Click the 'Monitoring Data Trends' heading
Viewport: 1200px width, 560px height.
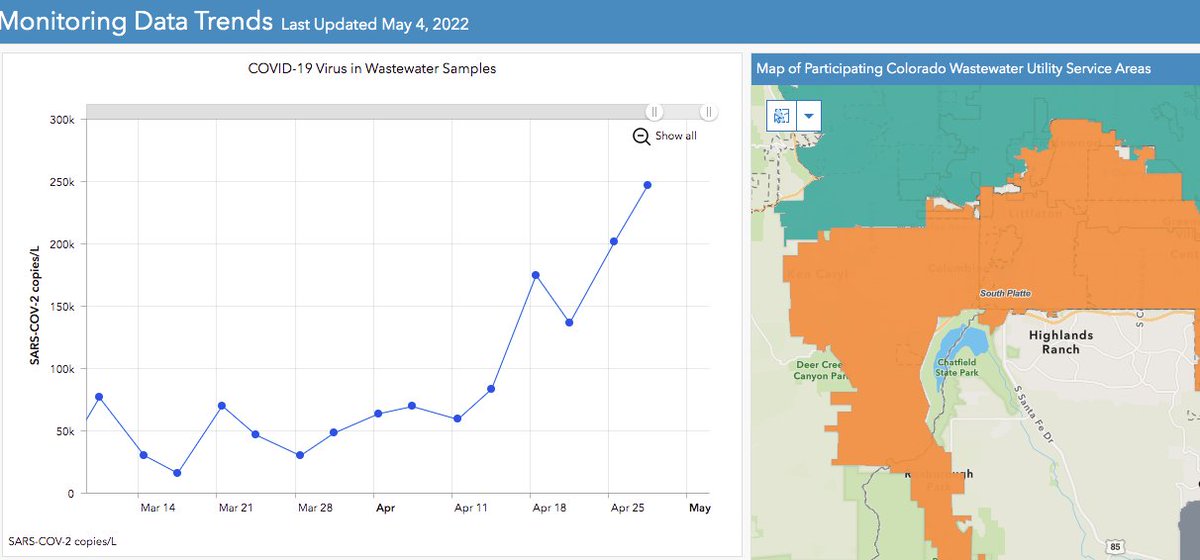point(136,19)
